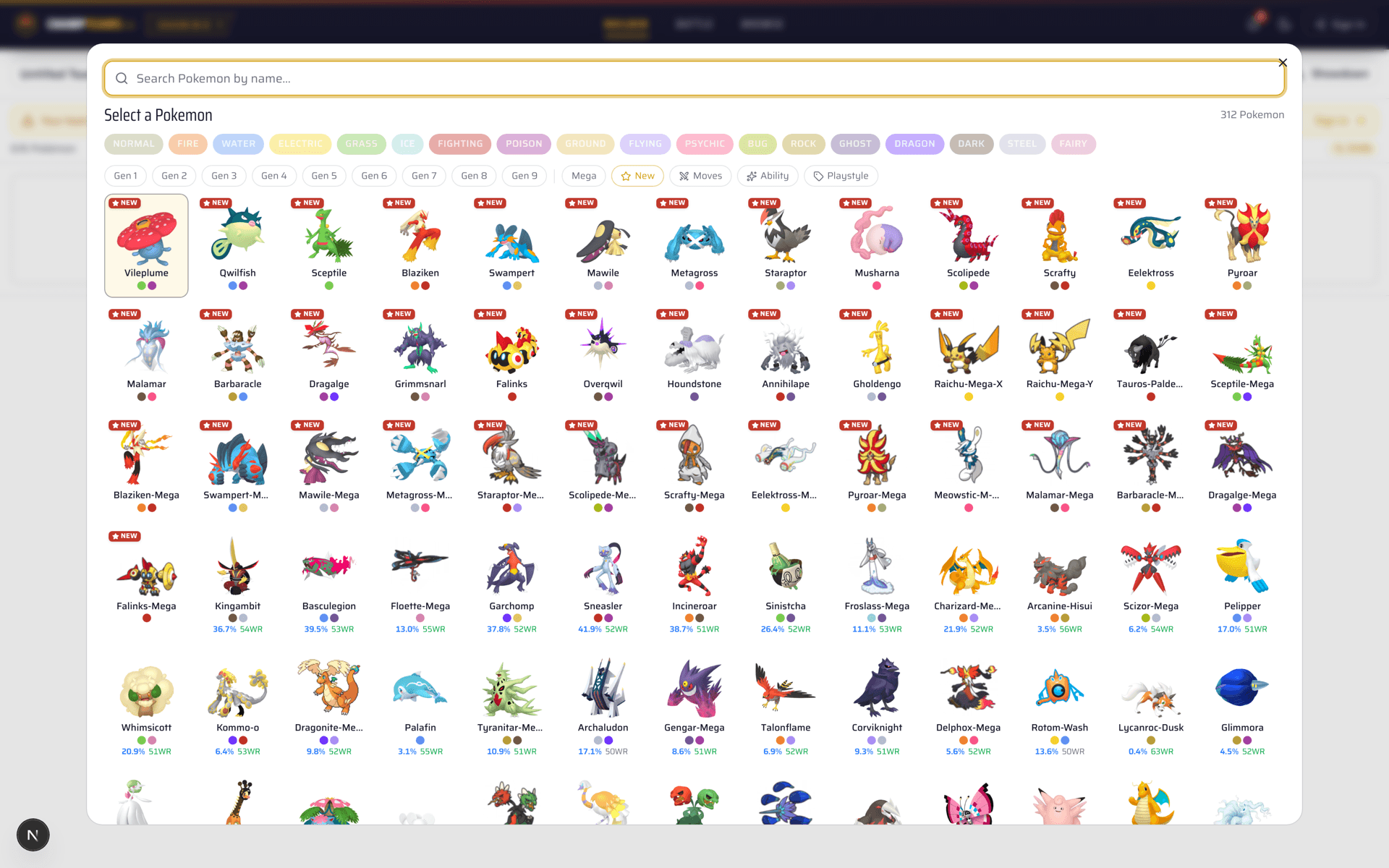Screen dimensions: 1389x868
Task: Filter by Gen 5
Action: tap(324, 176)
